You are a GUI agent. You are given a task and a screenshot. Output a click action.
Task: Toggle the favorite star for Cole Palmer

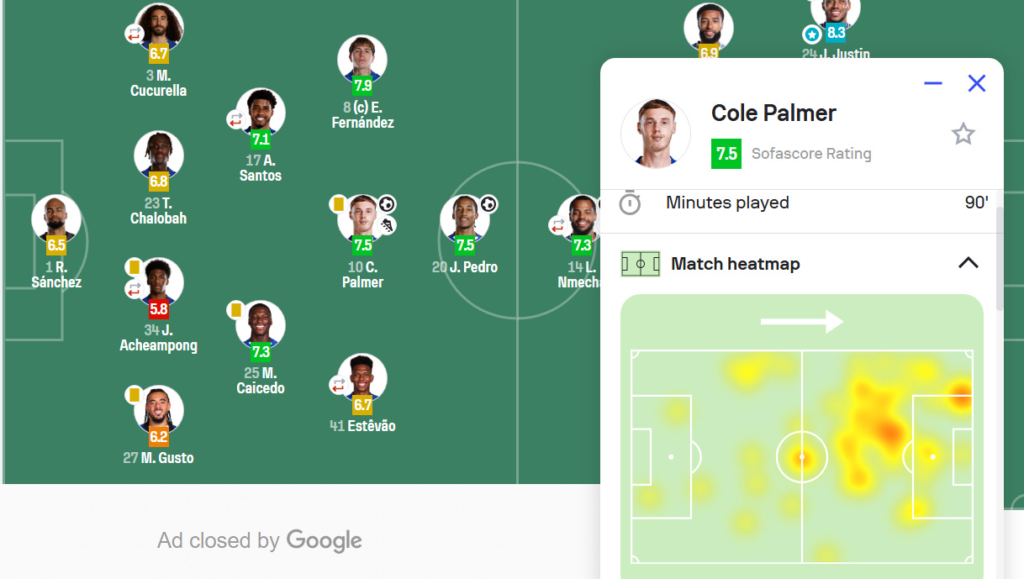[x=963, y=134]
